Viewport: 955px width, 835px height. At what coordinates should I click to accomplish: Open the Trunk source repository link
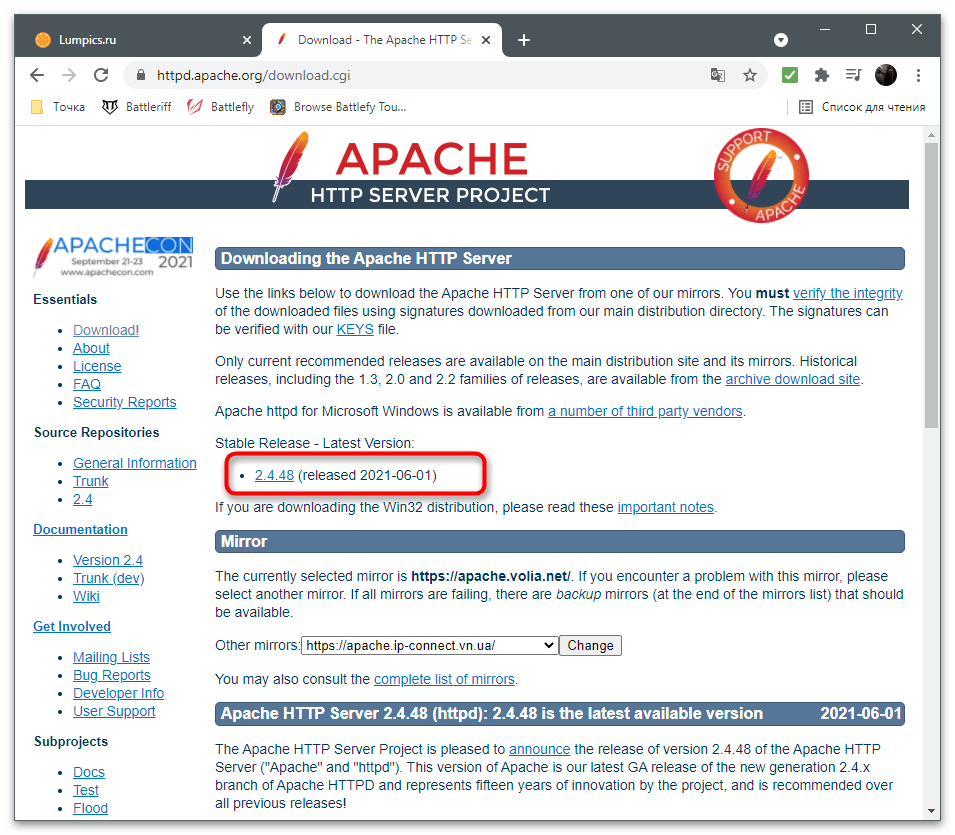[91, 481]
